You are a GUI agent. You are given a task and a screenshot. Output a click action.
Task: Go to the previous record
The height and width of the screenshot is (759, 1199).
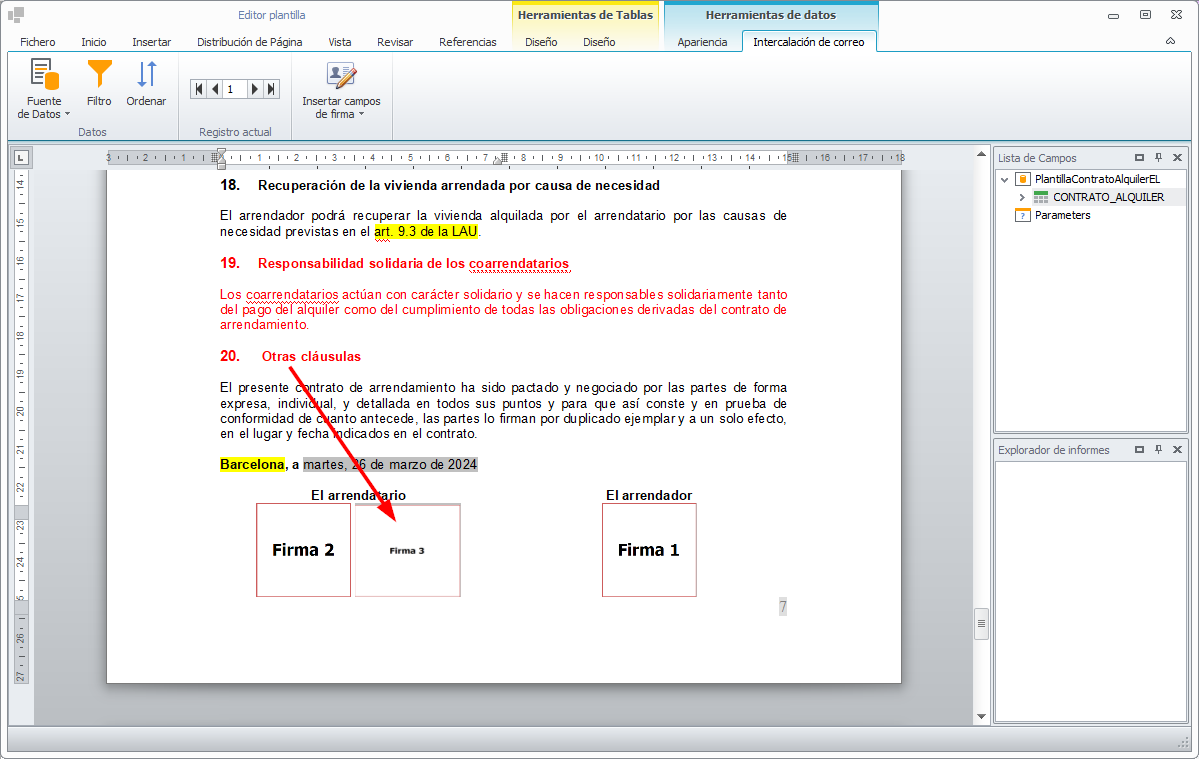(214, 89)
